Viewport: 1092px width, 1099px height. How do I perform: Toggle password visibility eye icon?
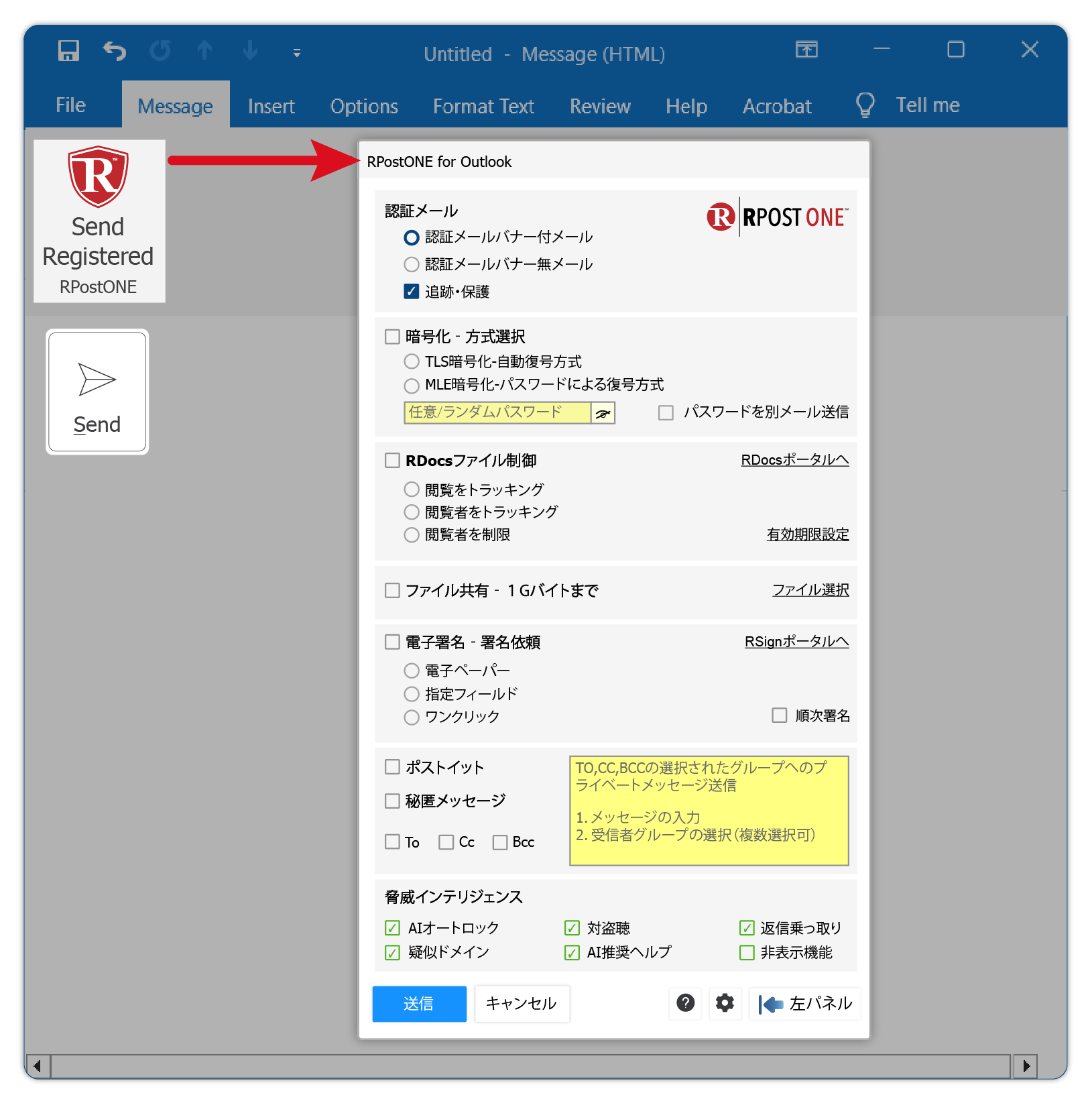point(603,413)
